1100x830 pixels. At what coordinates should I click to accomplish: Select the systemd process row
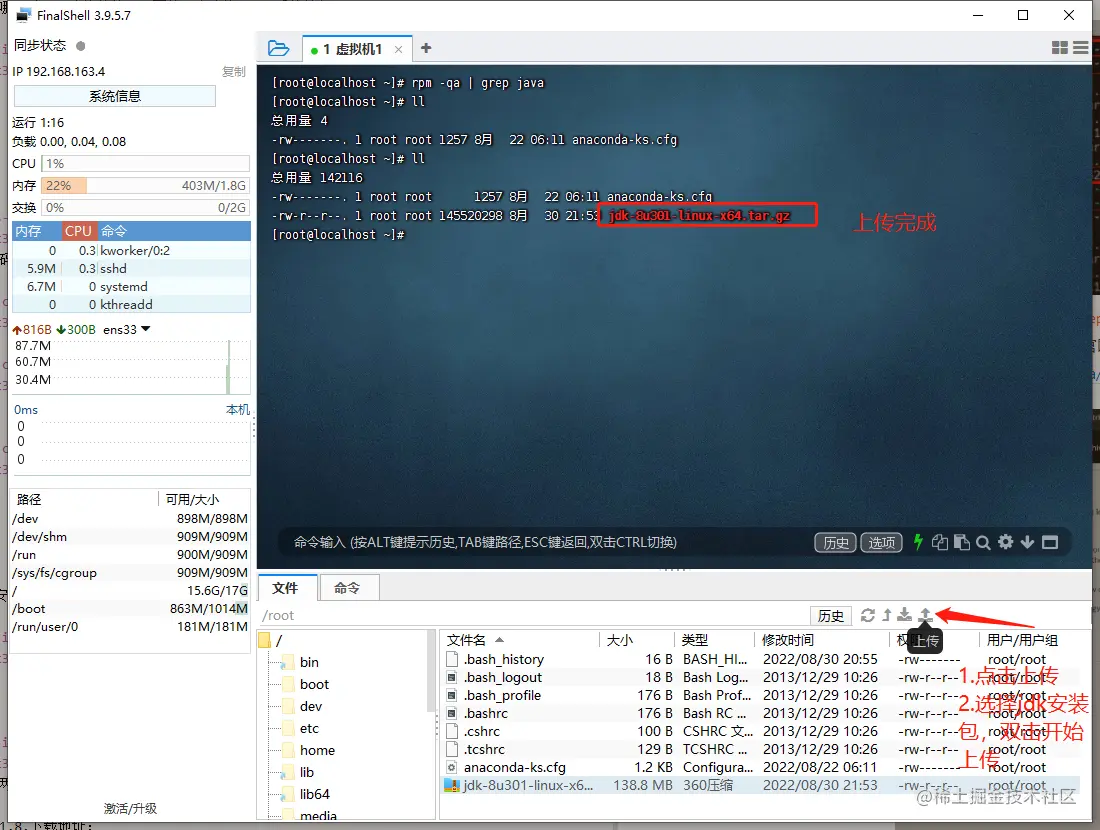(131, 286)
